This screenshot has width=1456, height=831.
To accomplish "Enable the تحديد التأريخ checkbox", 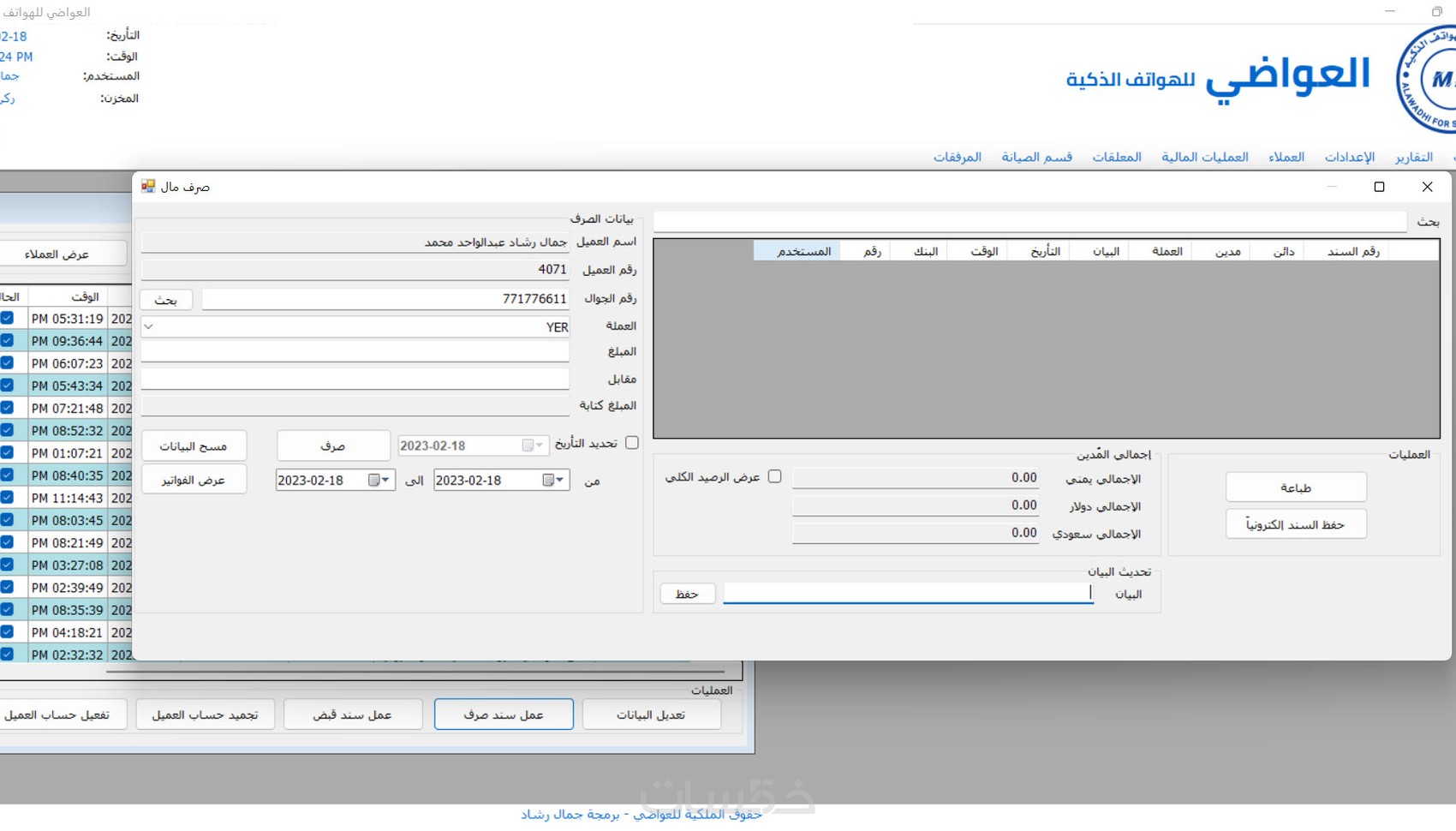I will coord(632,443).
